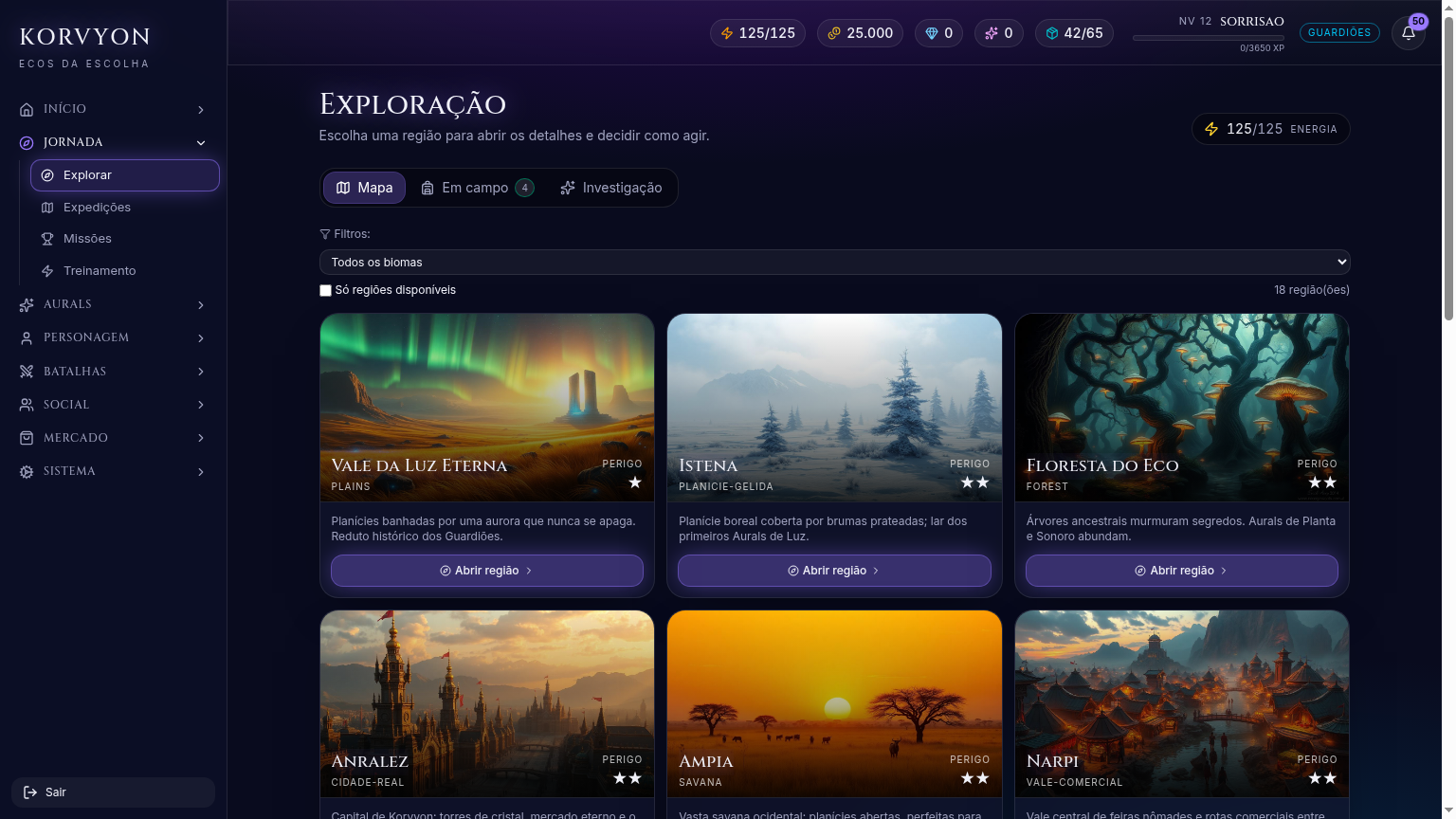1456x819 pixels.
Task: Click the 18 região(ões) count text
Action: (1312, 290)
